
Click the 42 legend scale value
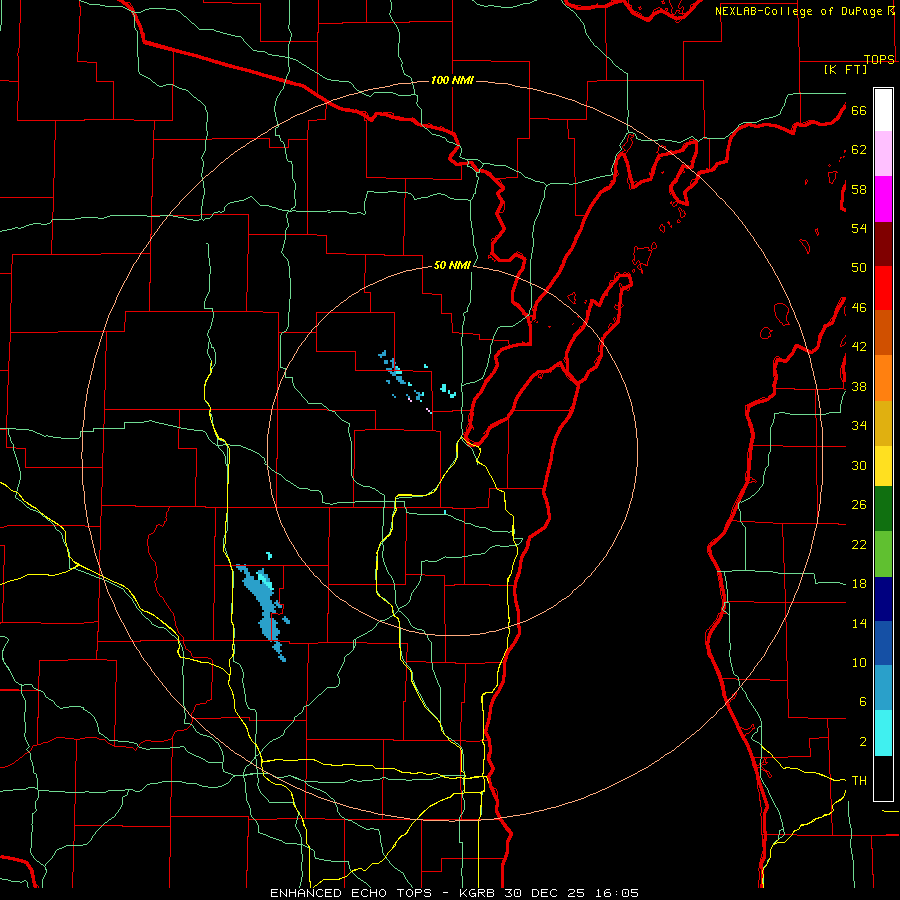[859, 347]
